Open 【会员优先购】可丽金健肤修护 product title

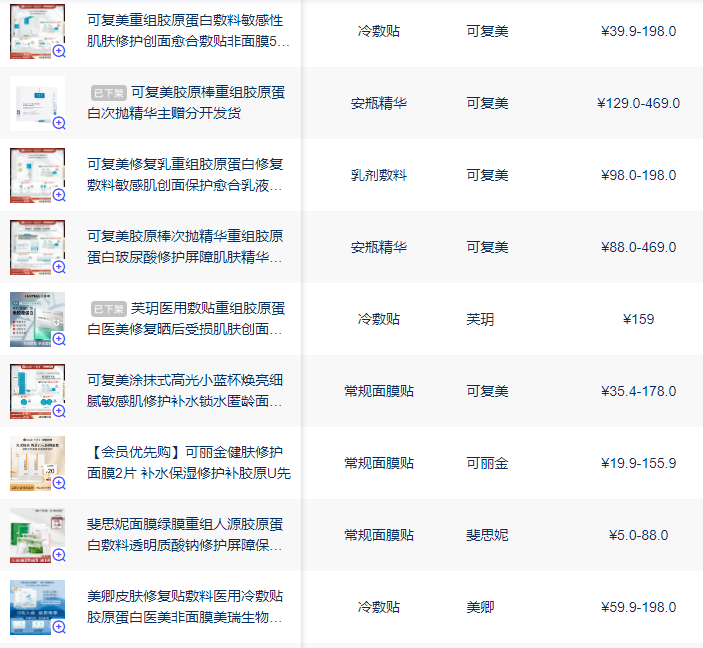pos(189,462)
